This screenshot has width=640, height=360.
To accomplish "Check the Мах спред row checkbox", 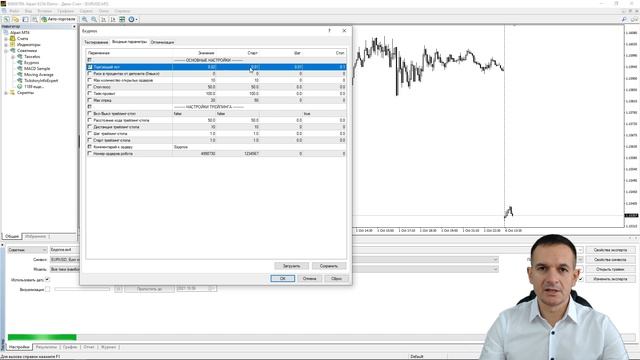I will pos(89,100).
